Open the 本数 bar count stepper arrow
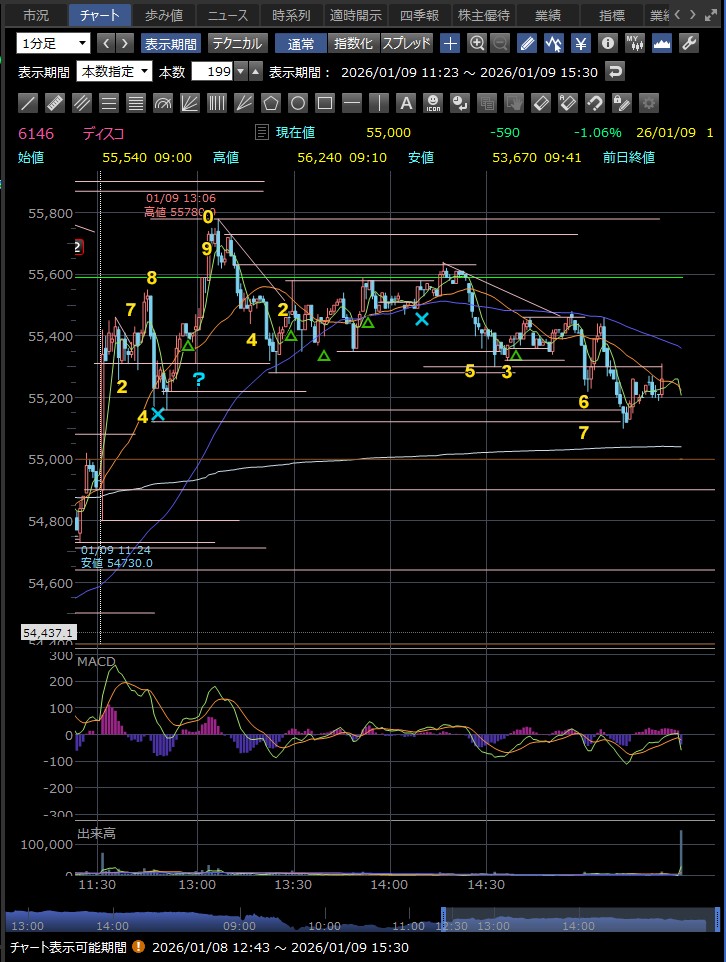 coord(255,72)
